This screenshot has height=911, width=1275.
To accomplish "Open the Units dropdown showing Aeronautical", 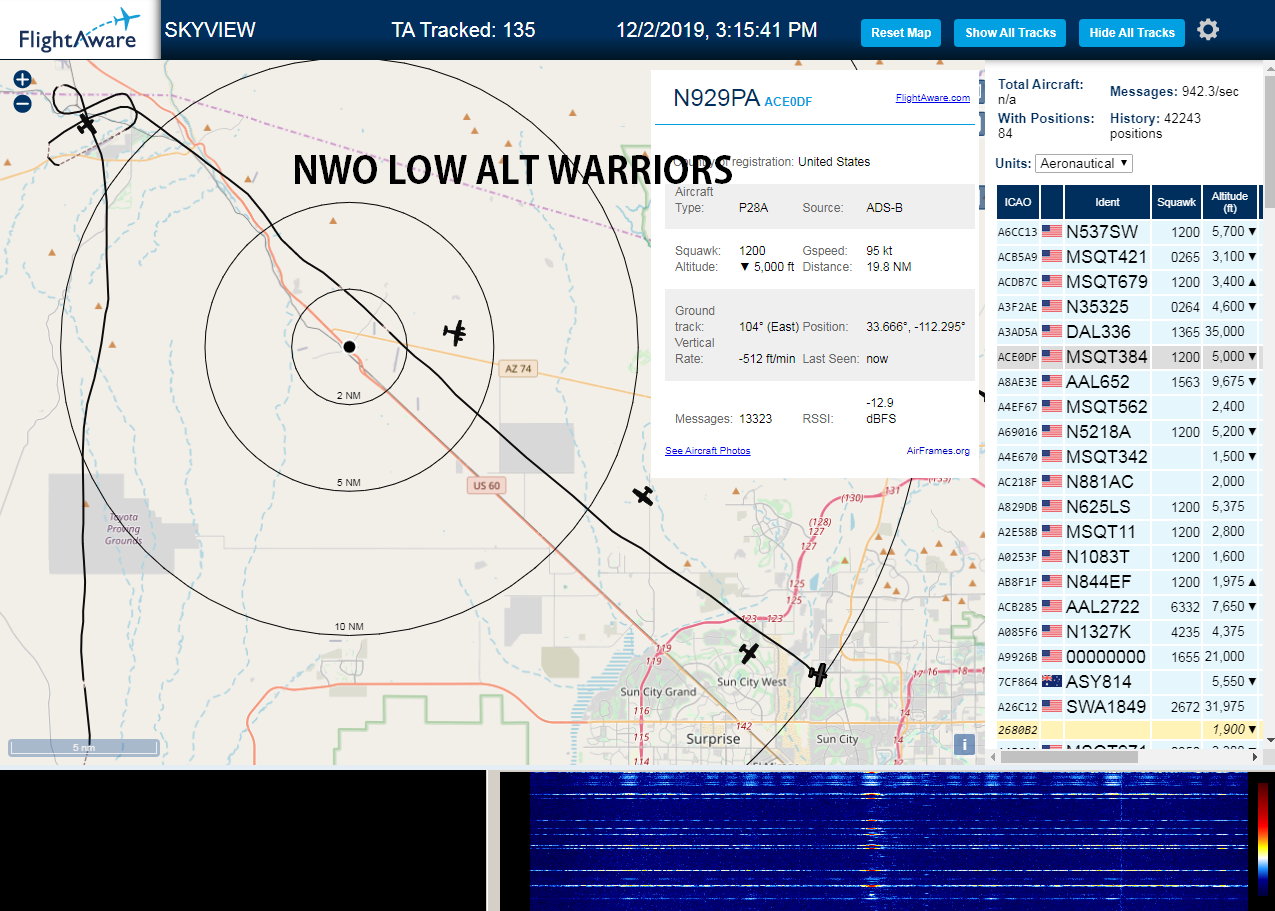I will click(x=1084, y=163).
